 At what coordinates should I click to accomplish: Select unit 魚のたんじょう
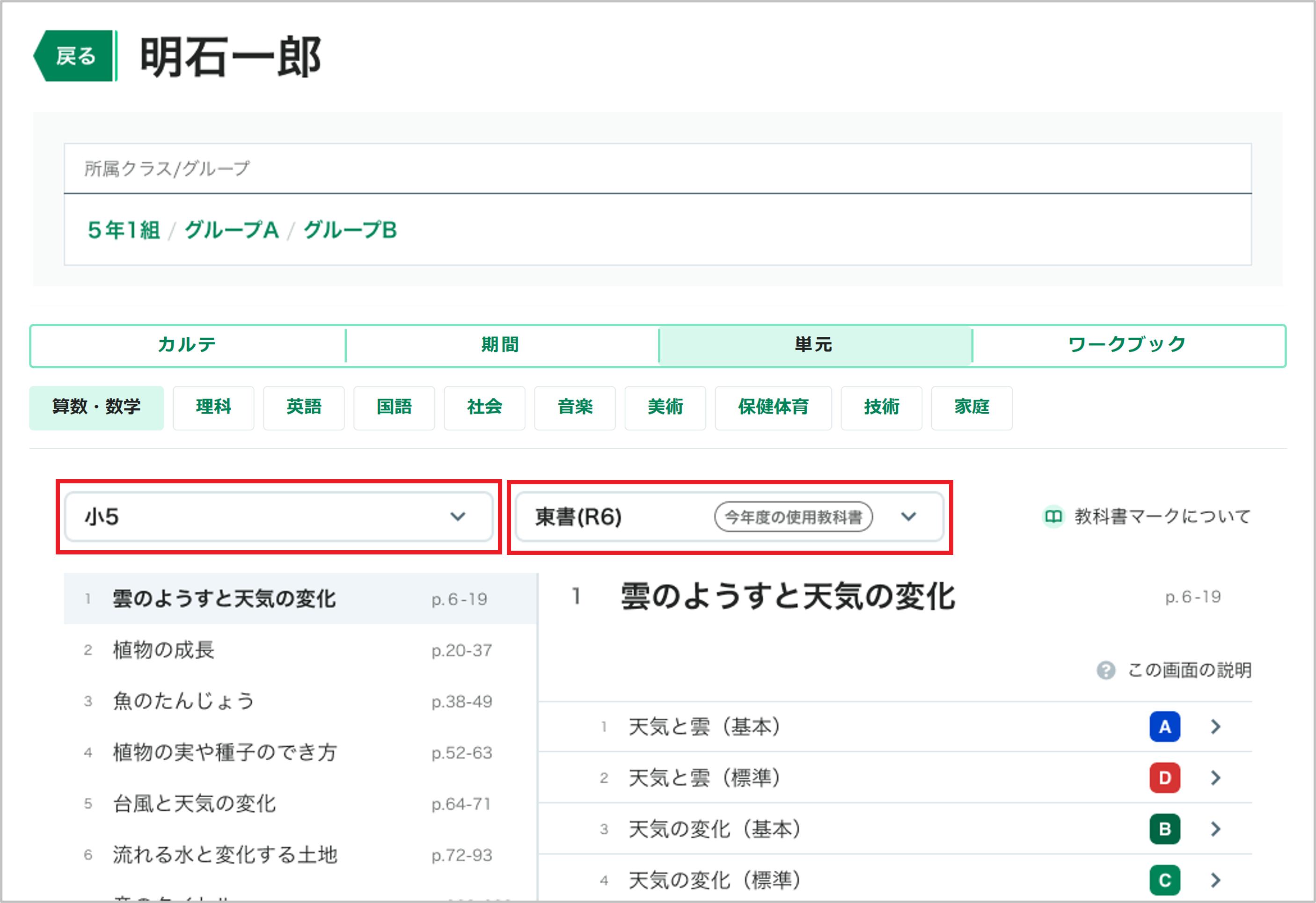pyautogui.click(x=301, y=701)
